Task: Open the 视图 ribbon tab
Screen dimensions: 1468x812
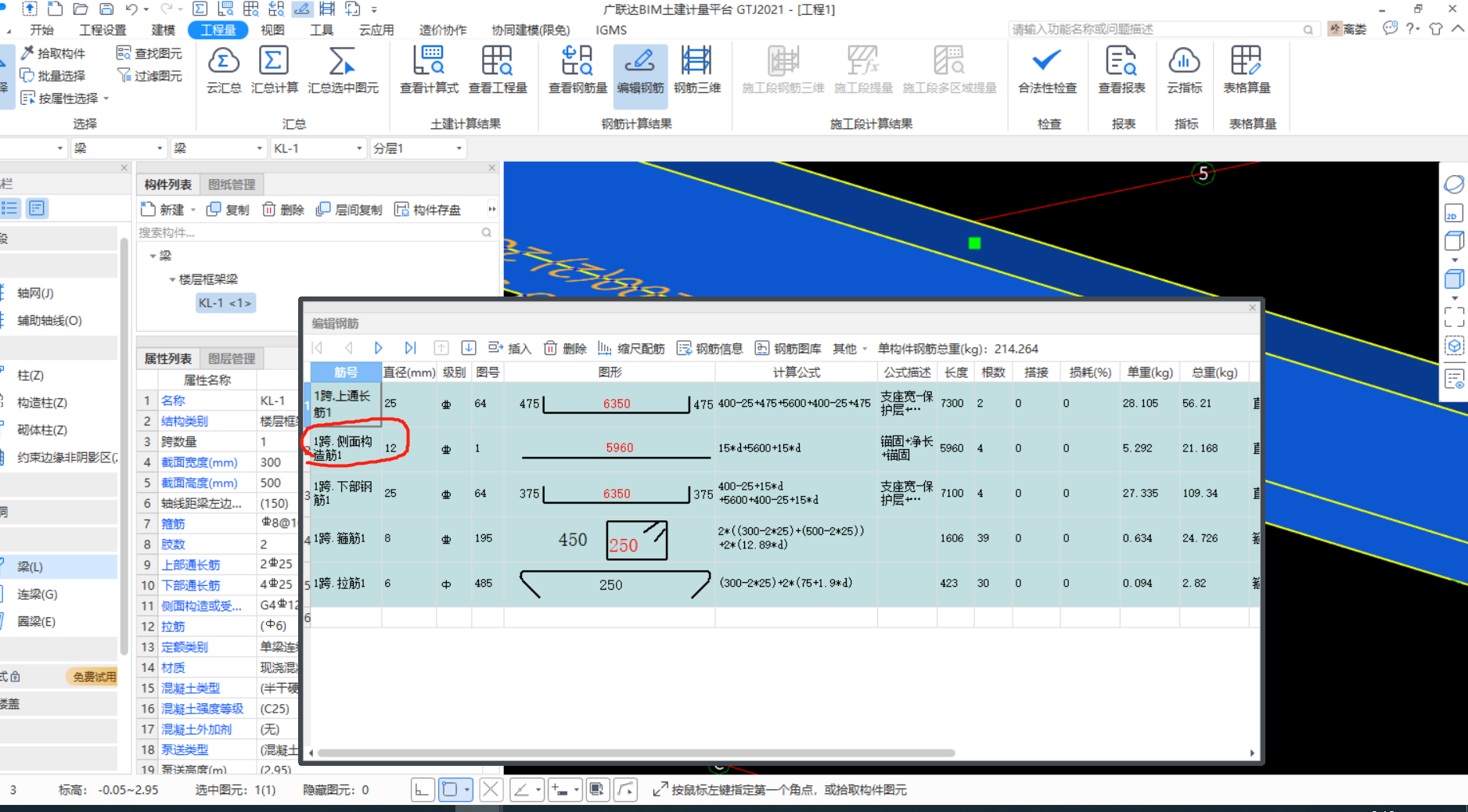Action: coord(272,30)
